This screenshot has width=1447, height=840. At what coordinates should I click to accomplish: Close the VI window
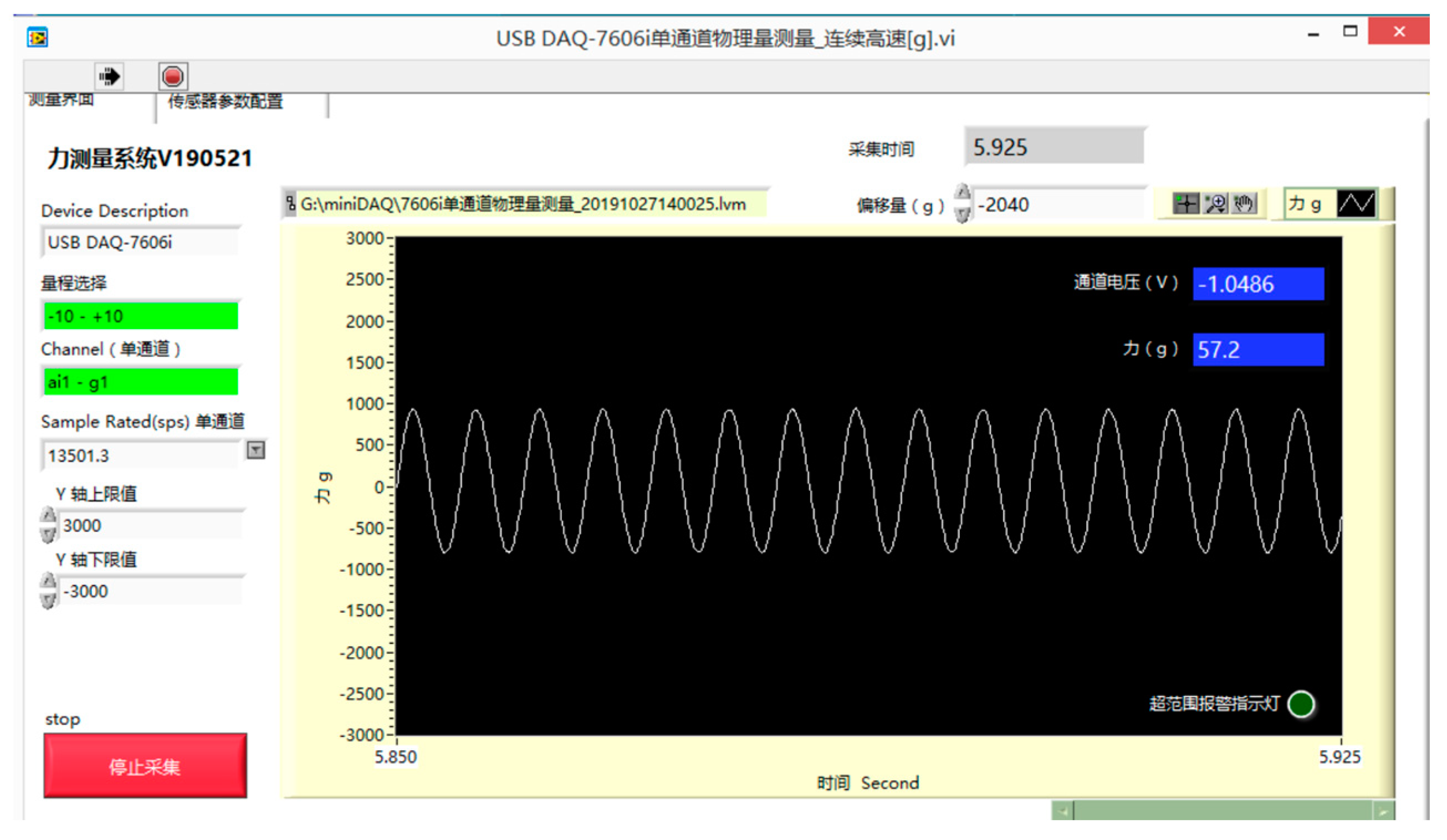1399,31
